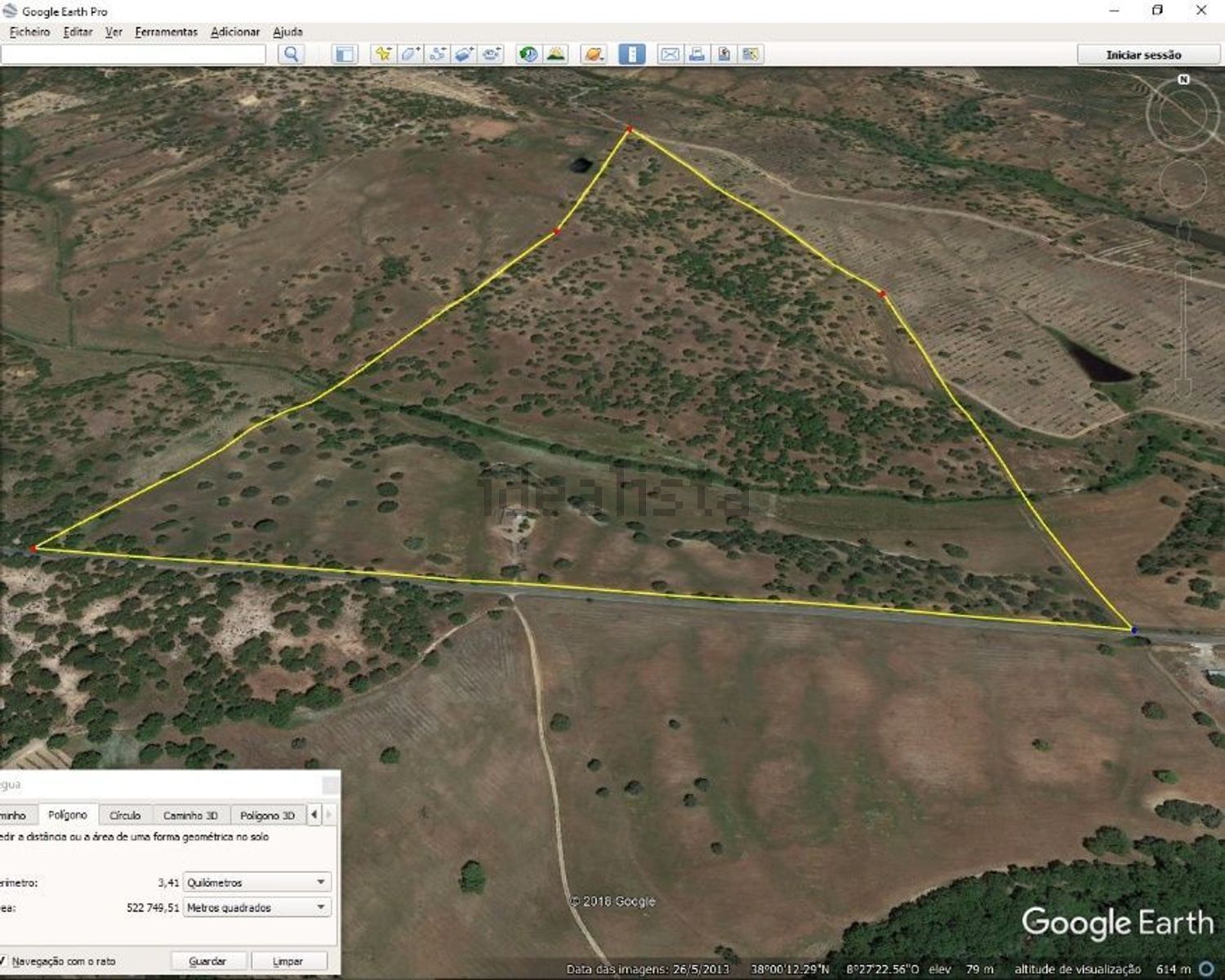Select the add polygon tool
Viewport: 1225px width, 980px height.
[x=409, y=55]
